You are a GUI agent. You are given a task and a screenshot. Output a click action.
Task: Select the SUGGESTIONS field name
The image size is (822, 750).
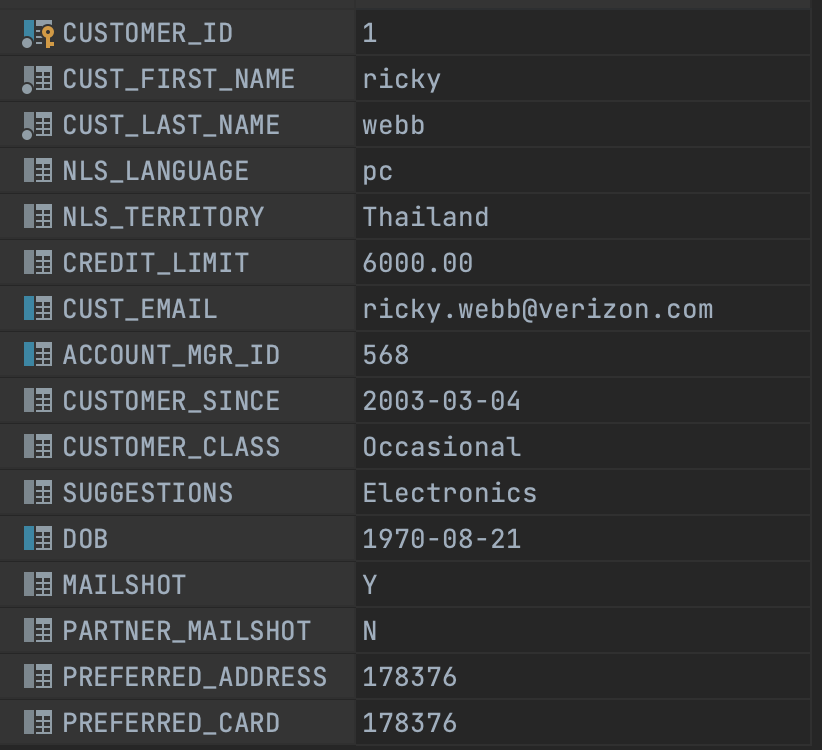148,493
